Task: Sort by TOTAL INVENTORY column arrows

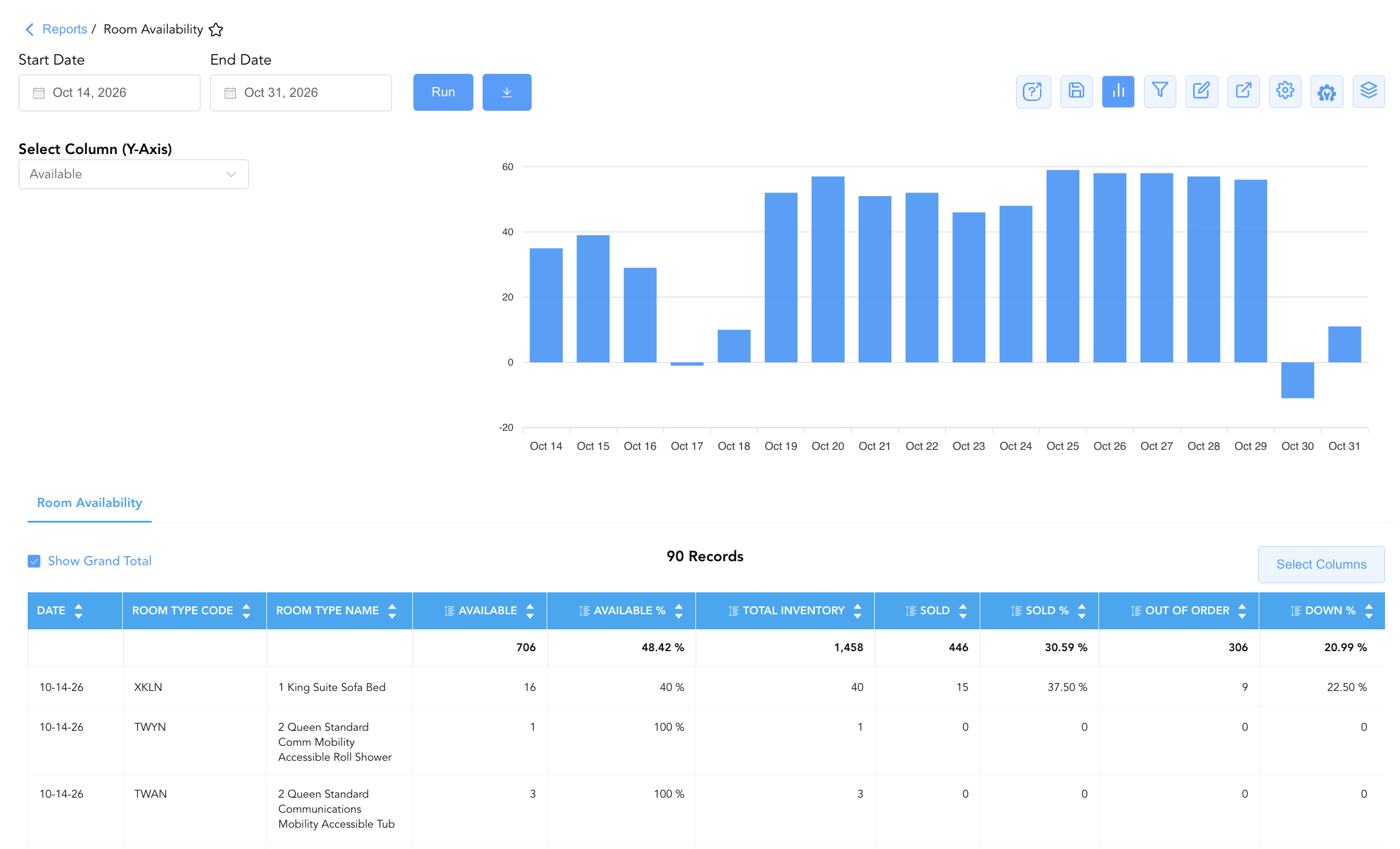Action: 858,611
